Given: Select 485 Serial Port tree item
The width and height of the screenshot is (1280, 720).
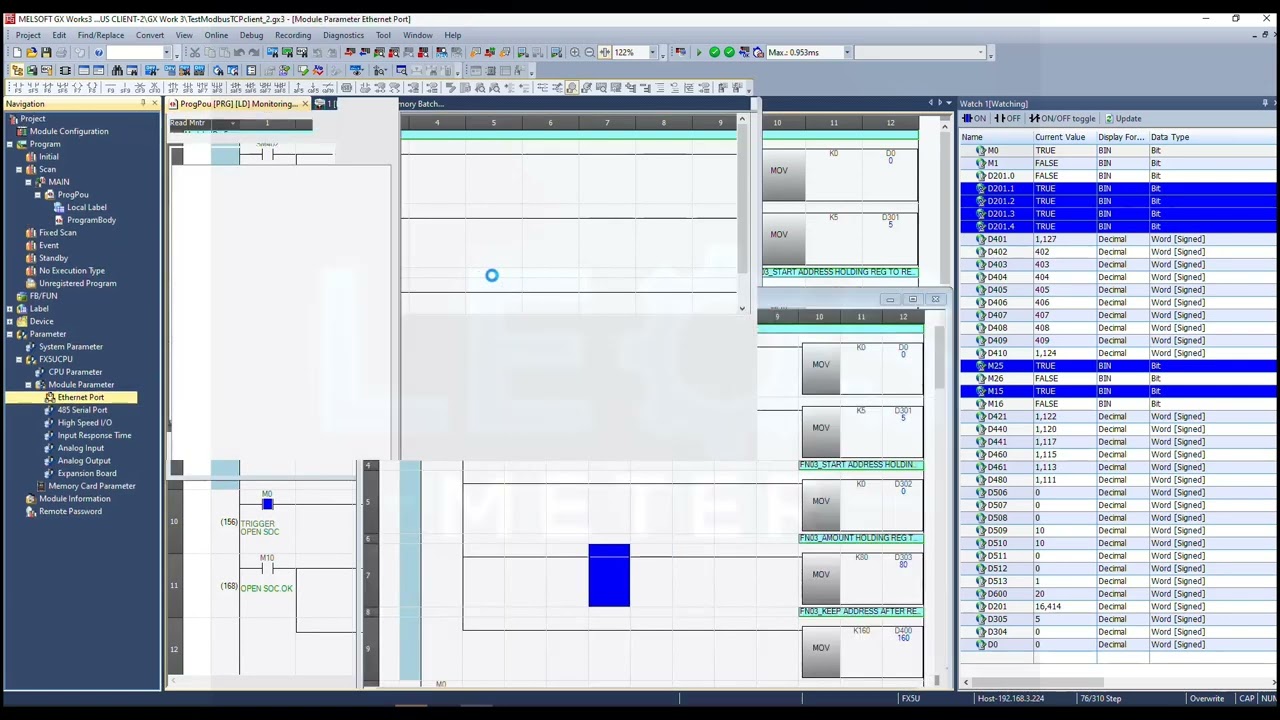Looking at the screenshot, I should pyautogui.click(x=82, y=410).
